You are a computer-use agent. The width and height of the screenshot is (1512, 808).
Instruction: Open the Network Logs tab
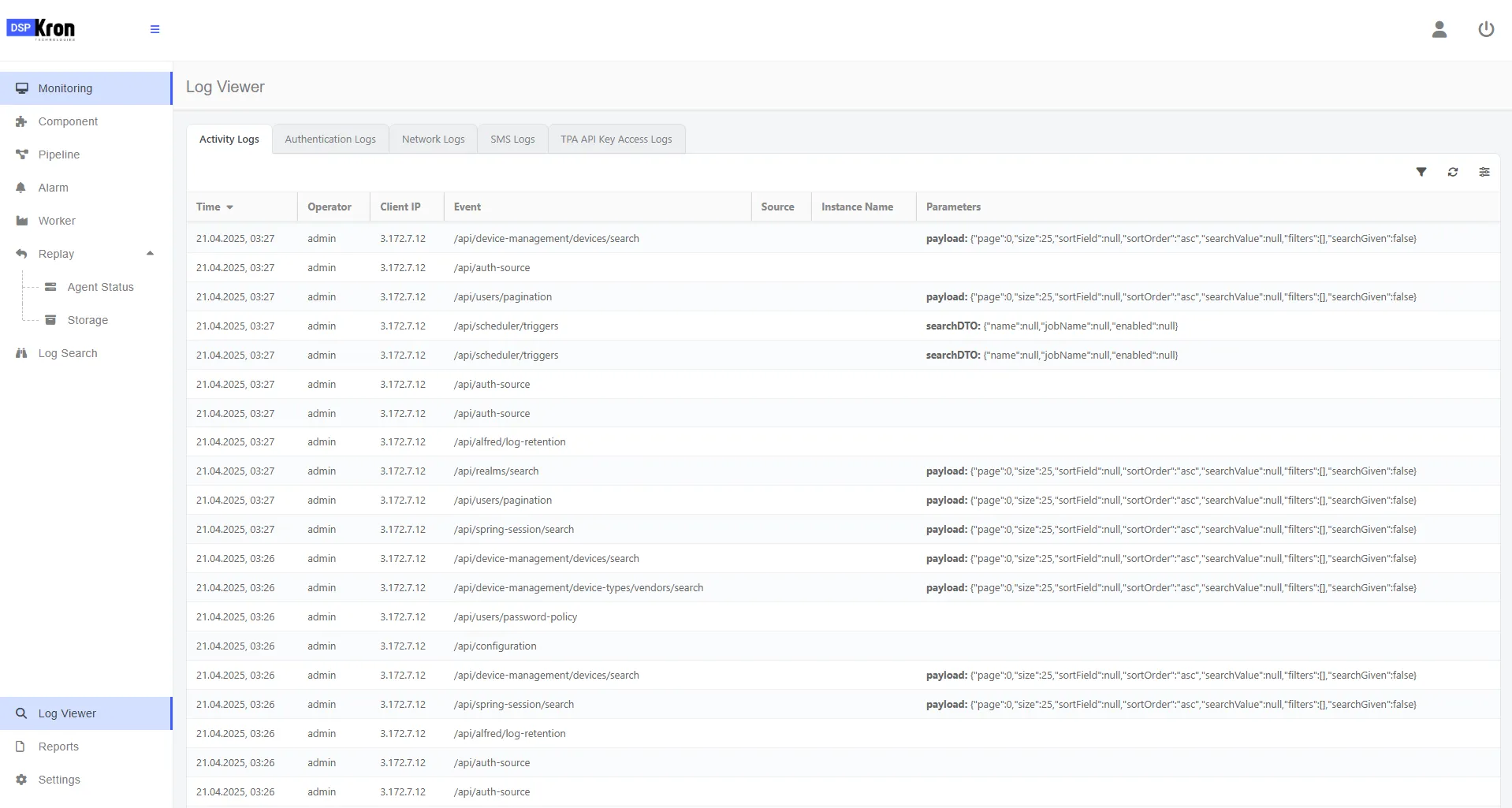pos(434,140)
